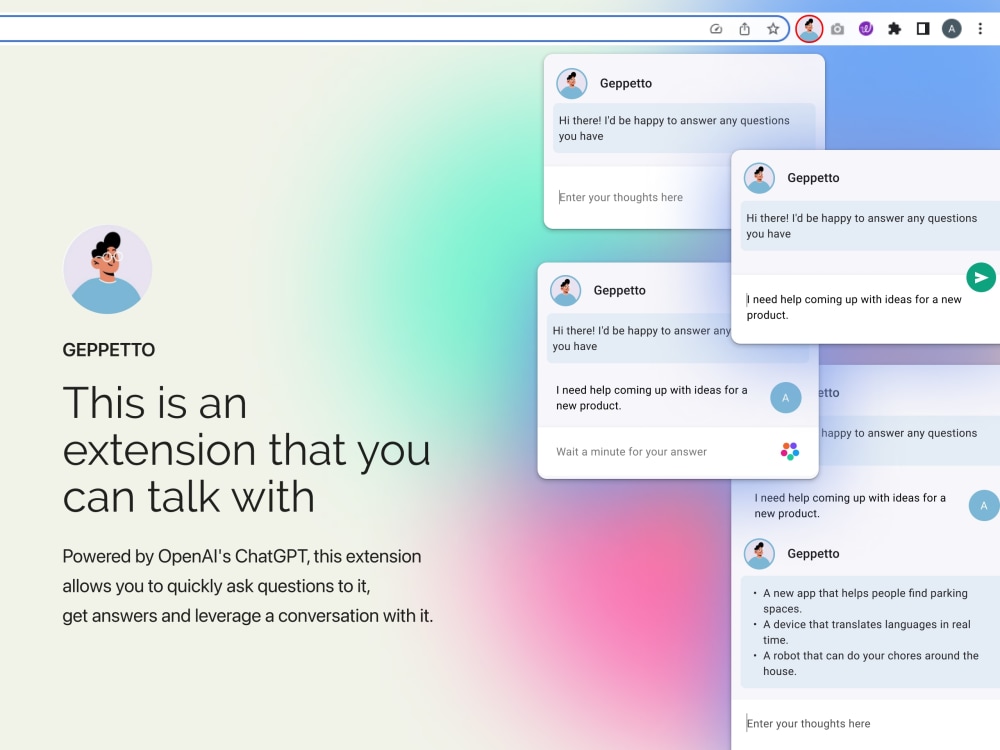Click the greeting message in the second chat card
This screenshot has width=1000, height=750.
click(x=870, y=226)
